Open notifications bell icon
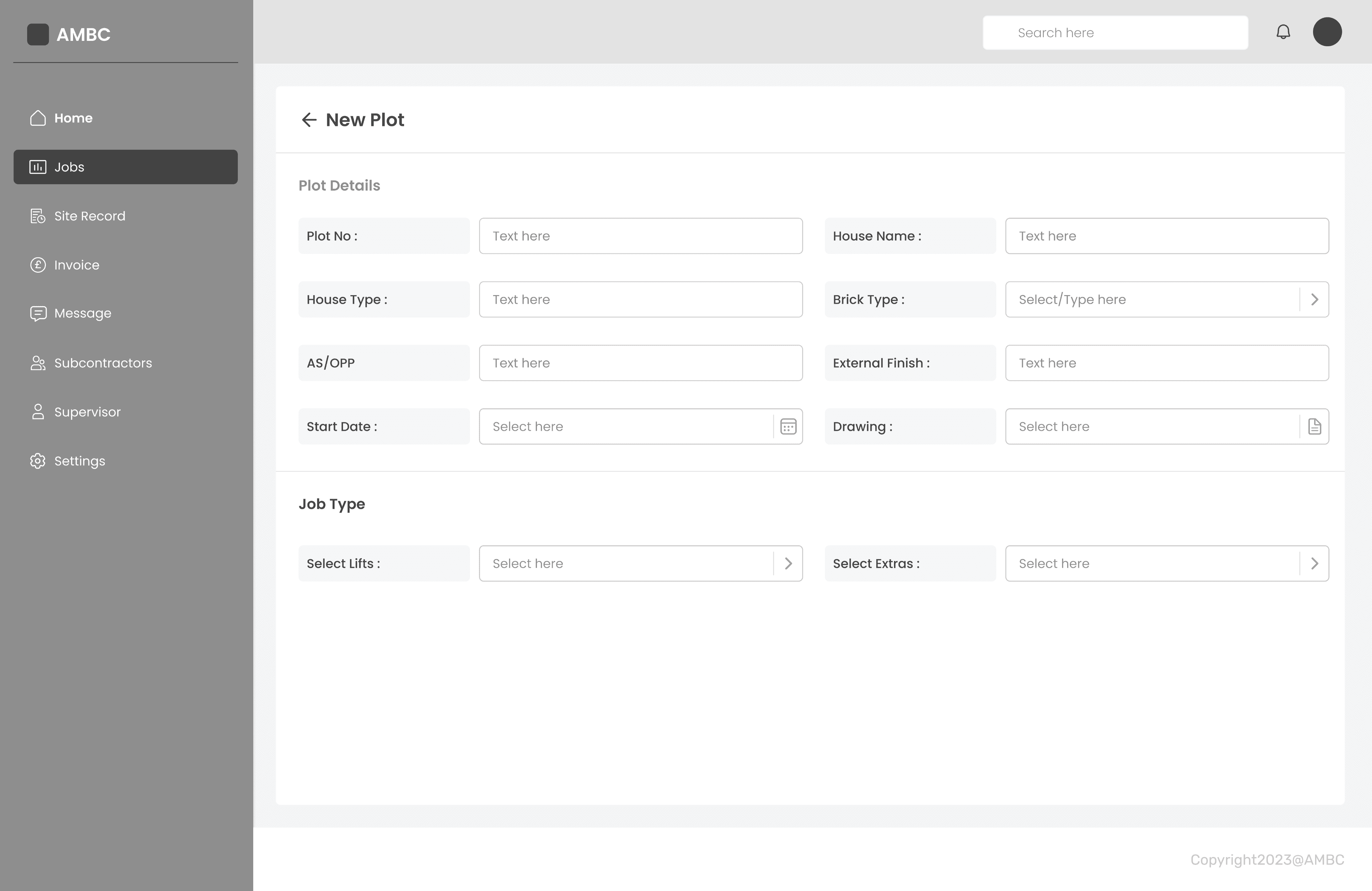Image resolution: width=1372 pixels, height=891 pixels. pos(1283,32)
